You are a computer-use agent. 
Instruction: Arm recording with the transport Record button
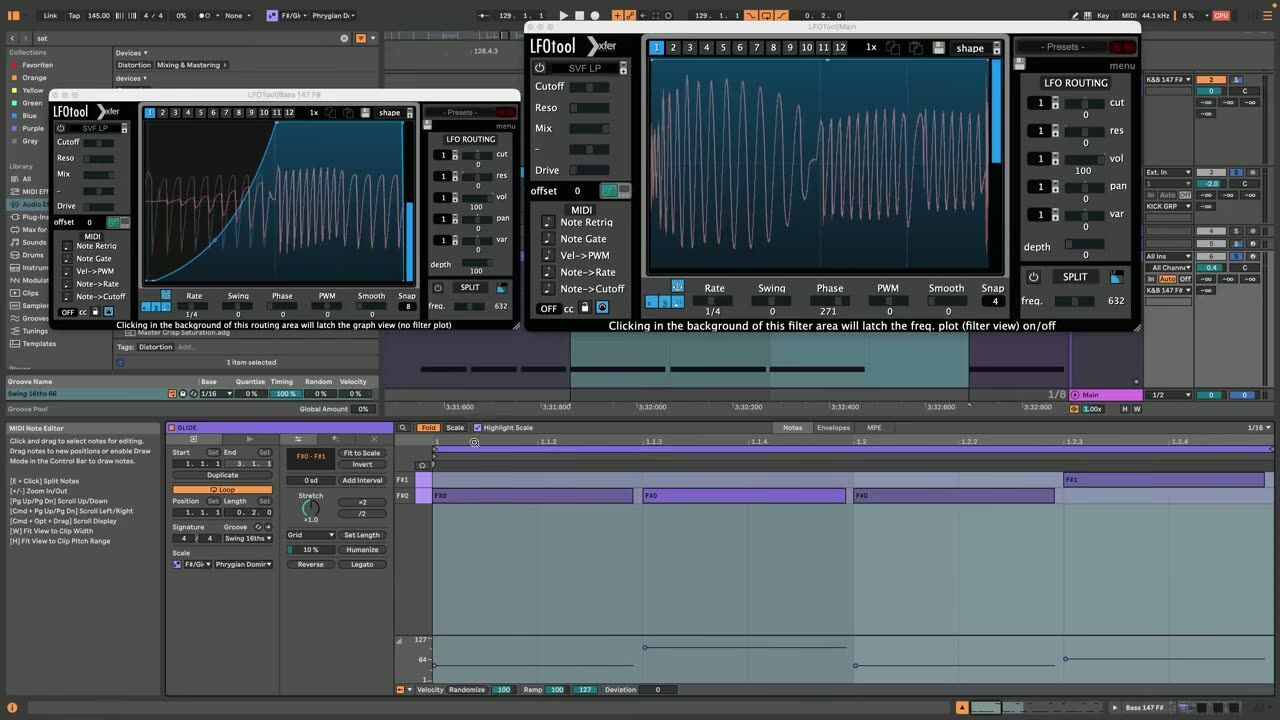click(x=595, y=16)
